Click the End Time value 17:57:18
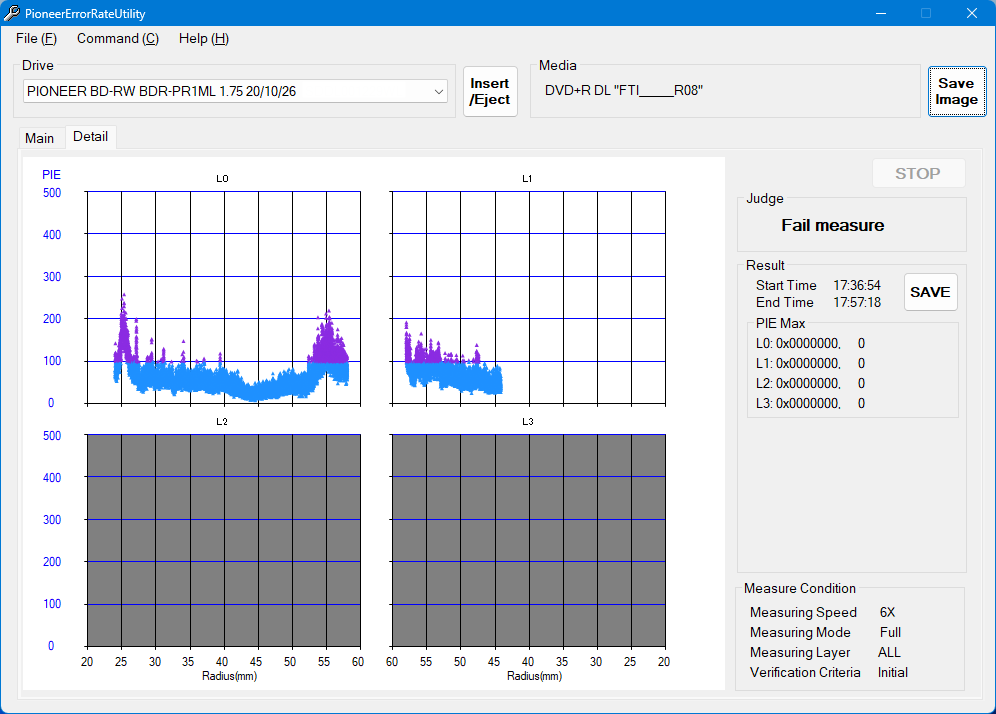Screen dimensions: 996x714 coord(857,302)
